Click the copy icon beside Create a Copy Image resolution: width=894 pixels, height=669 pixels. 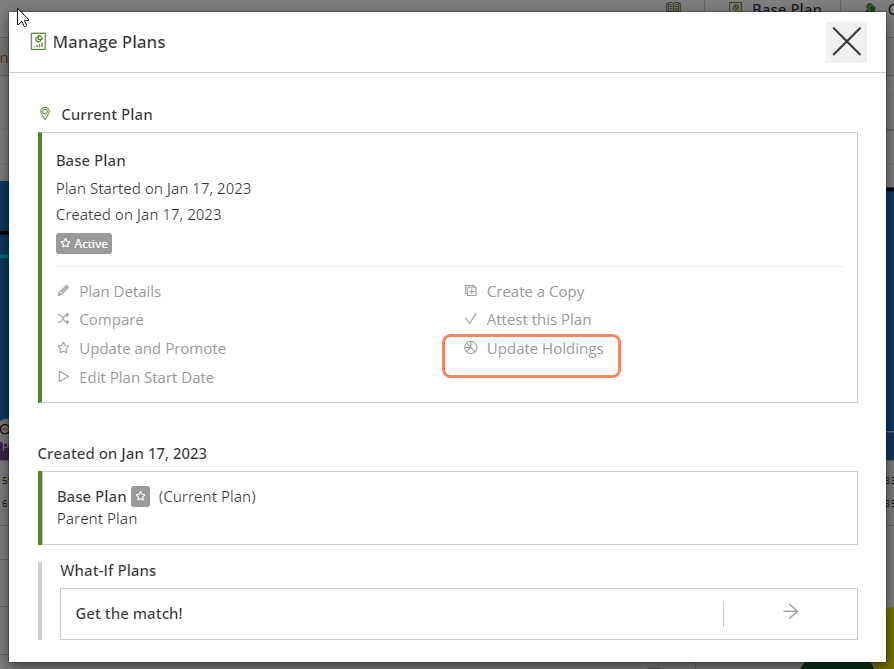tap(470, 291)
